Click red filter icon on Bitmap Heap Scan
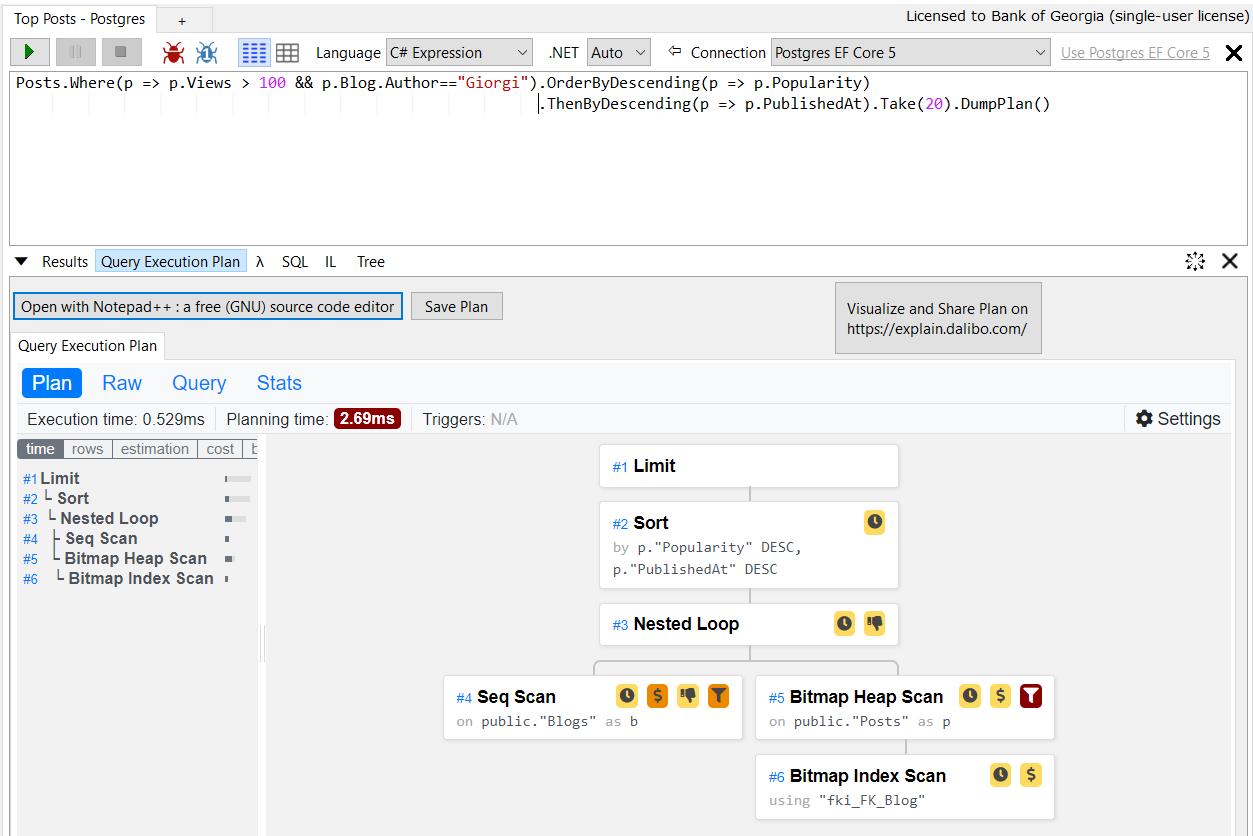The image size is (1253, 836). click(x=1031, y=696)
